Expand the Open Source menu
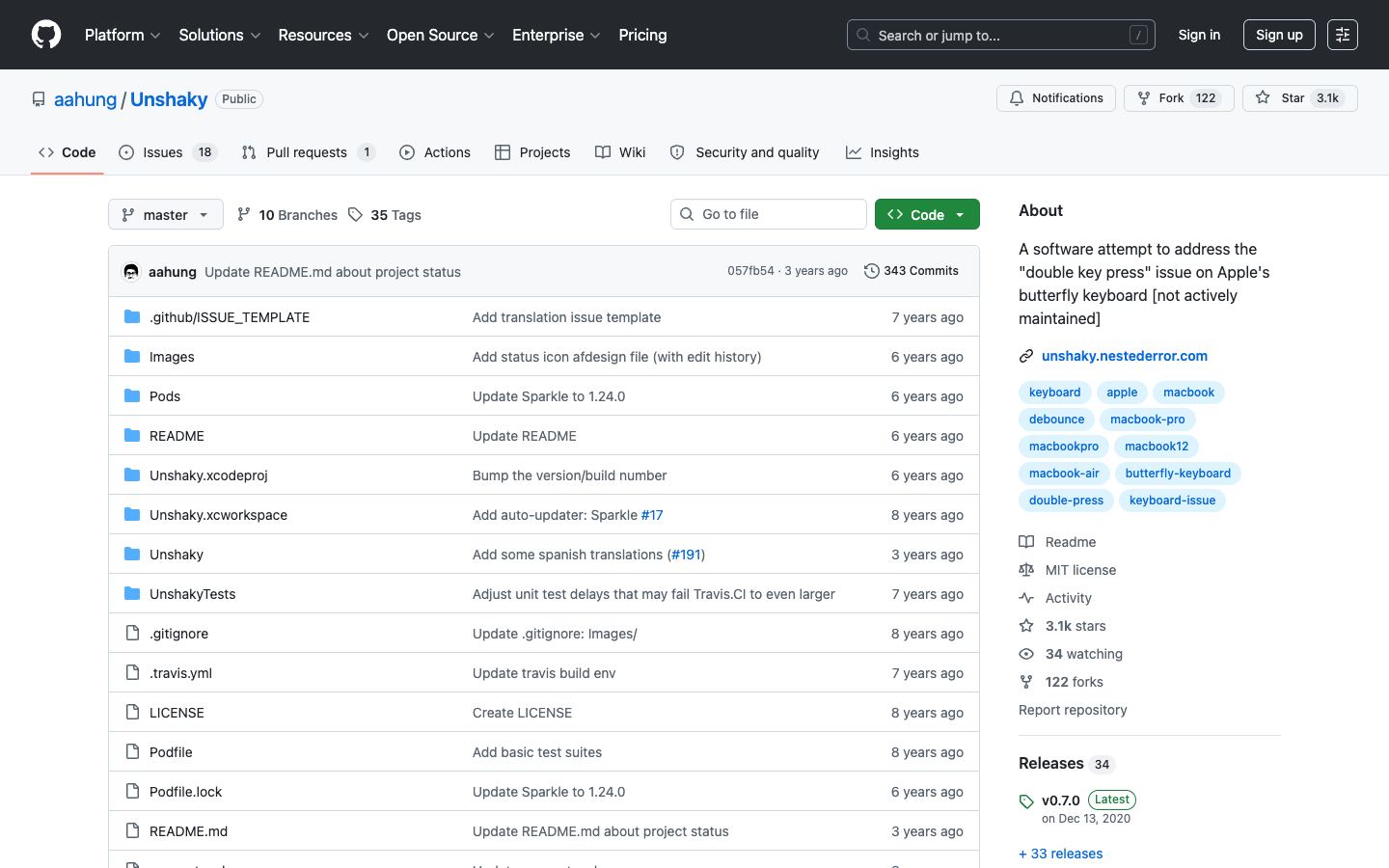Screen dimensions: 1389x868 pyautogui.click(x=441, y=35)
